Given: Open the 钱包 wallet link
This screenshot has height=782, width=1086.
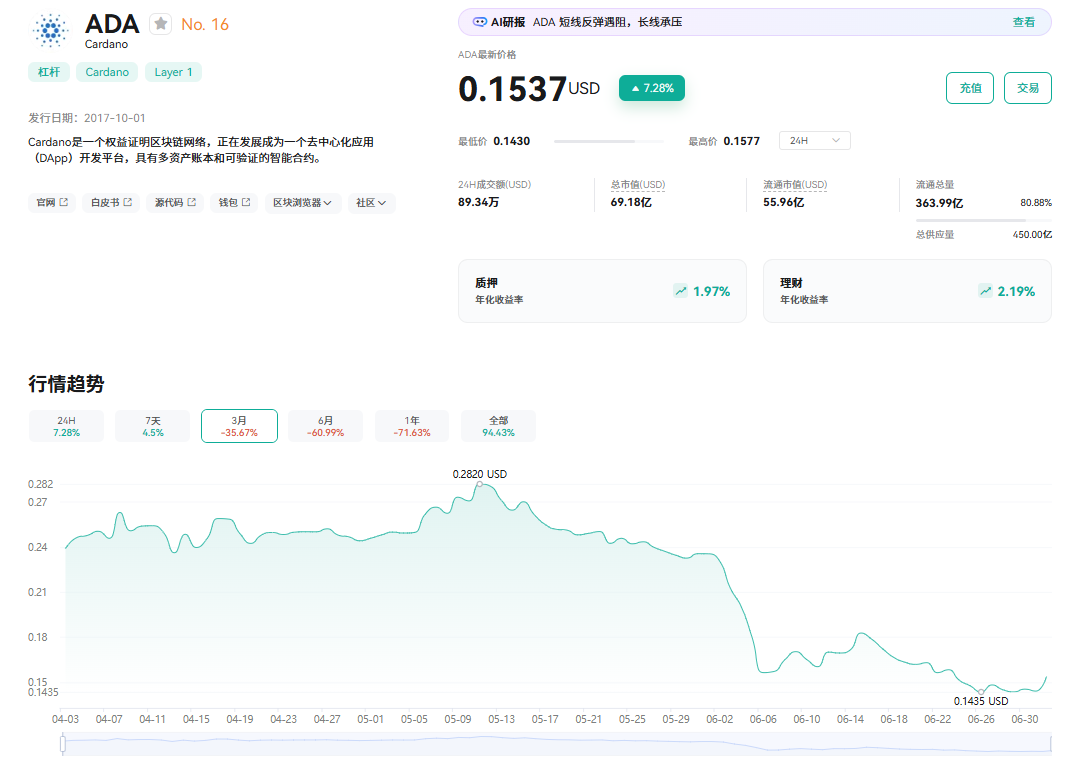Looking at the screenshot, I should pos(234,203).
